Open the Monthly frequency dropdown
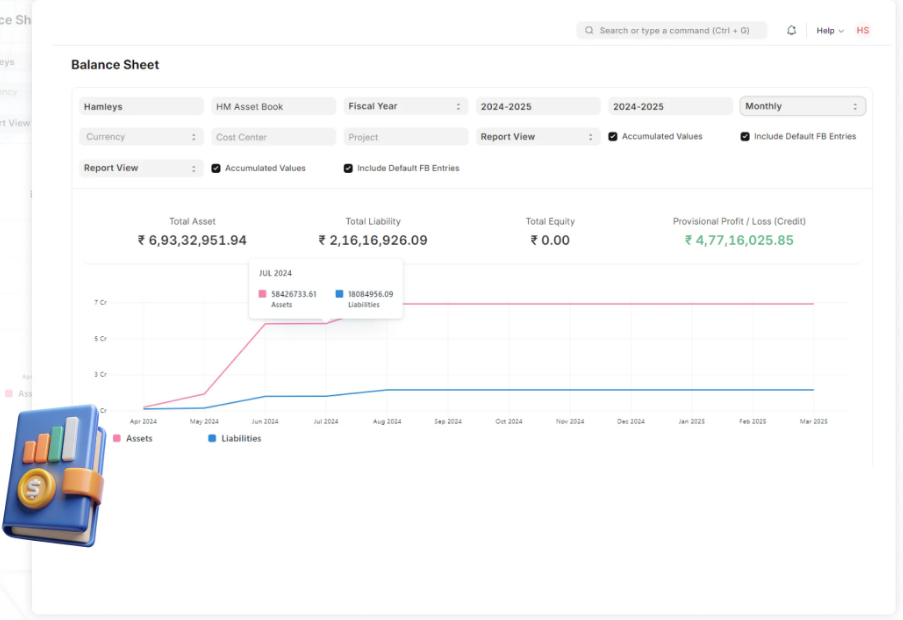The width and height of the screenshot is (903, 620). click(x=802, y=105)
